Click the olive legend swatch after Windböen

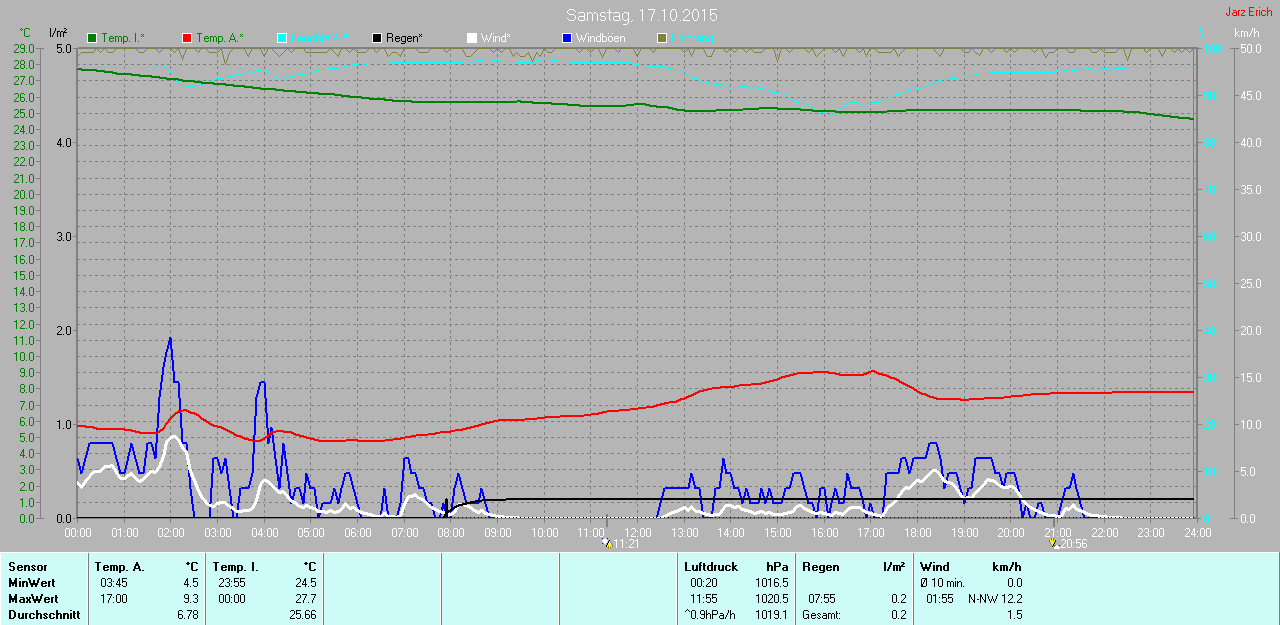coord(661,38)
